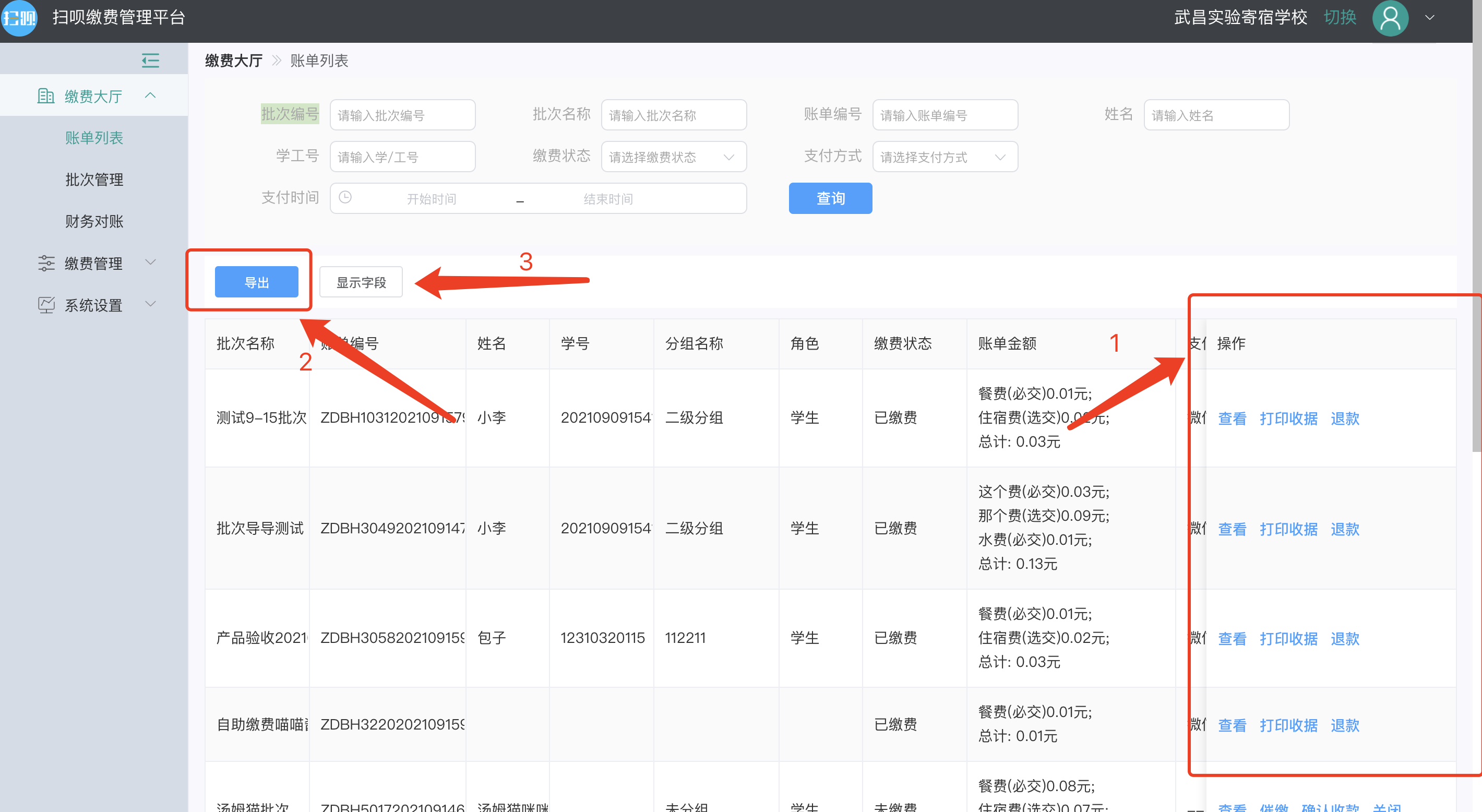This screenshot has height=812, width=1482.
Task: Open 账单列表 in the sidebar
Action: tap(94, 138)
